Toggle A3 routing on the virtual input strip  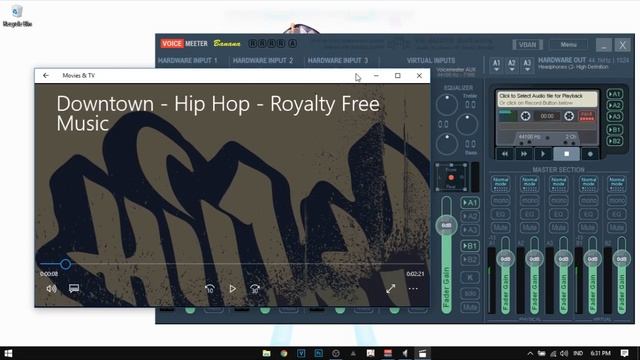470,230
